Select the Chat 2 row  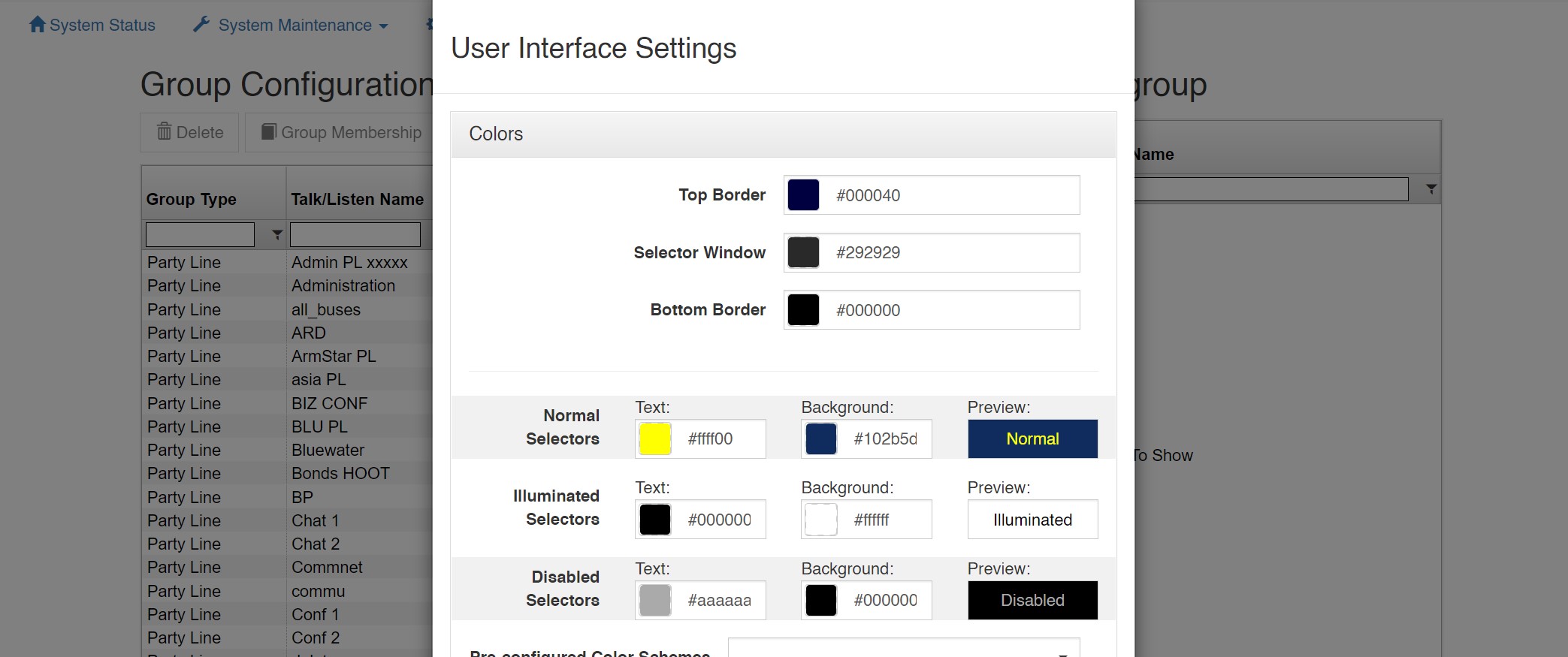coord(287,544)
